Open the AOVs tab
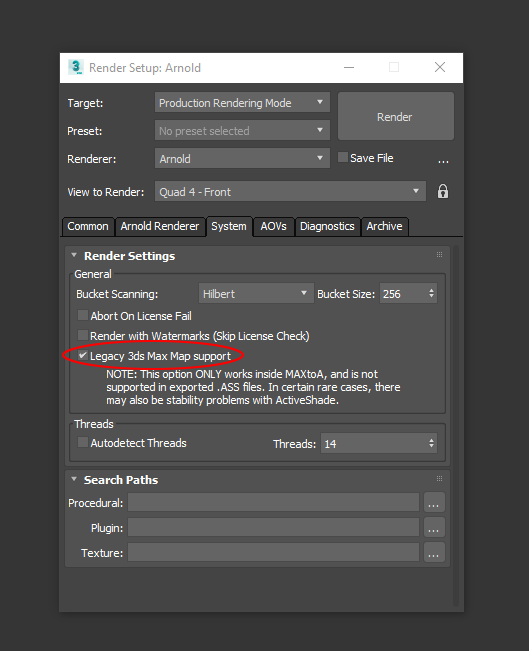This screenshot has width=529, height=651. [274, 226]
